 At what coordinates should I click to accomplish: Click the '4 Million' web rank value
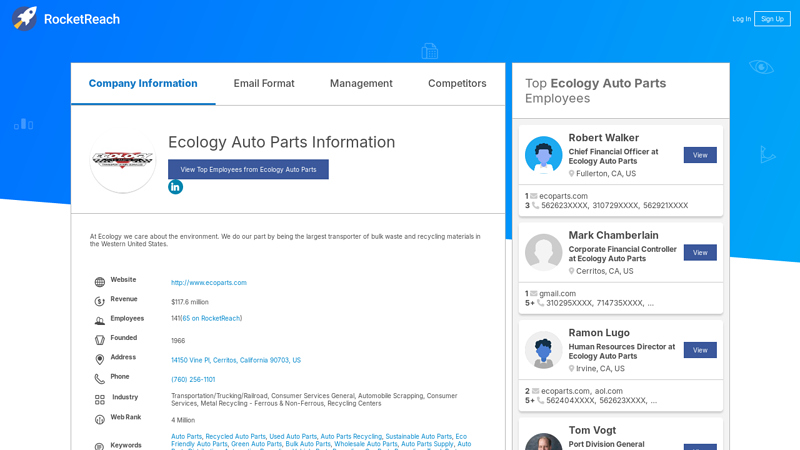click(183, 420)
